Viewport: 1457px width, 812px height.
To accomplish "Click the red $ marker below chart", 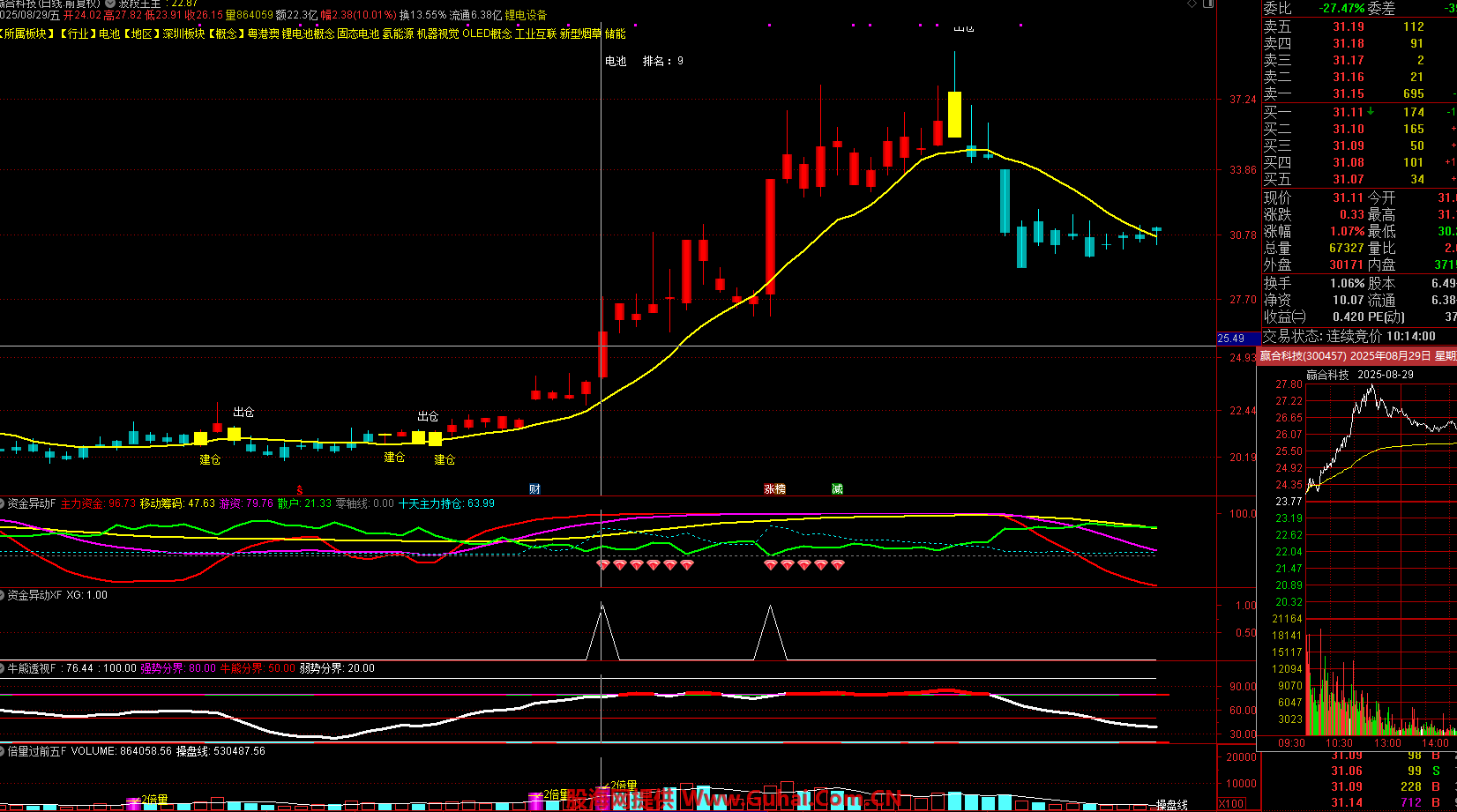I will coord(300,490).
